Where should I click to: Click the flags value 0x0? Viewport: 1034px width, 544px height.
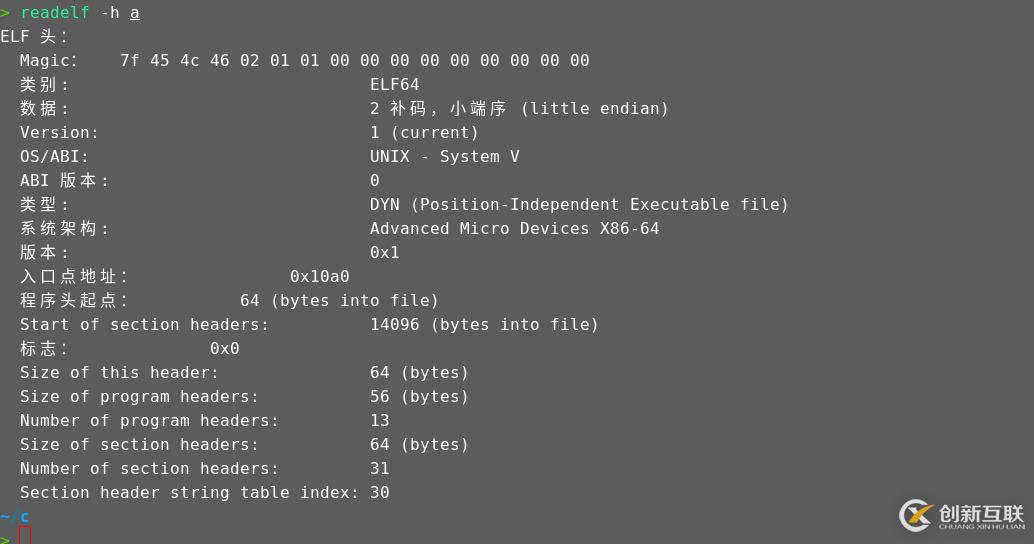coord(225,349)
